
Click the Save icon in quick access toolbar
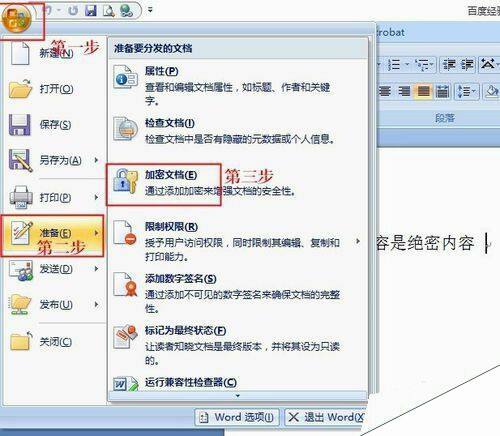click(x=91, y=11)
